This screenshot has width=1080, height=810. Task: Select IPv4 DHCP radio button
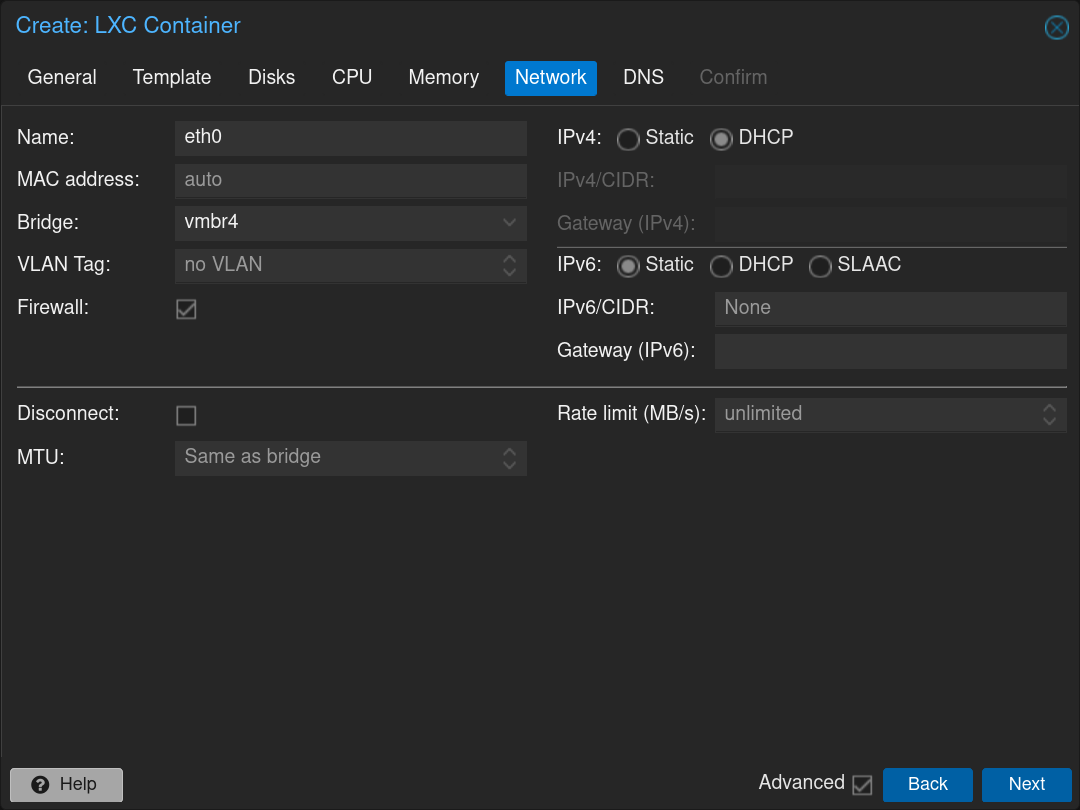pos(720,139)
